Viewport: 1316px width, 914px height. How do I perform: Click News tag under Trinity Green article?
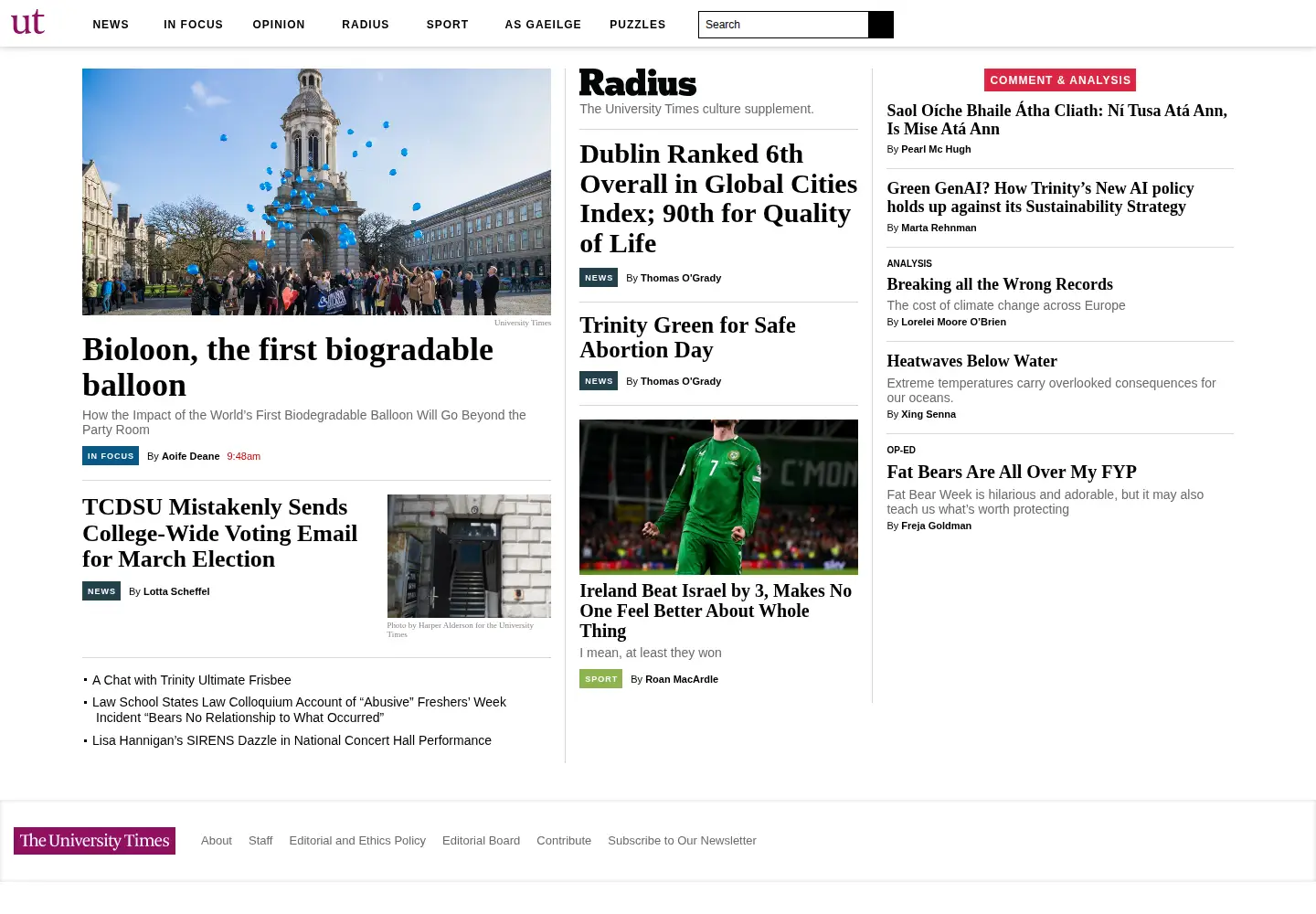599,381
